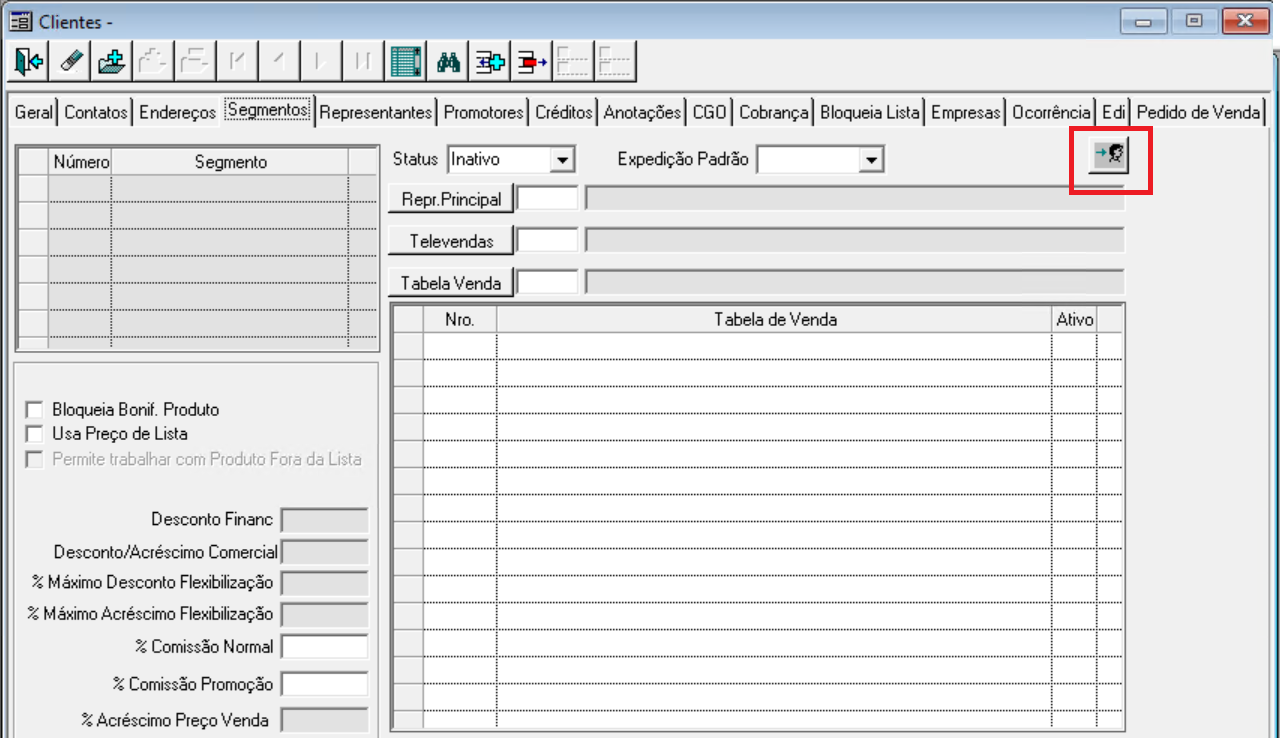The width and height of the screenshot is (1280, 738).
Task: Click the % Comissão Normal input field
Action: 325,647
